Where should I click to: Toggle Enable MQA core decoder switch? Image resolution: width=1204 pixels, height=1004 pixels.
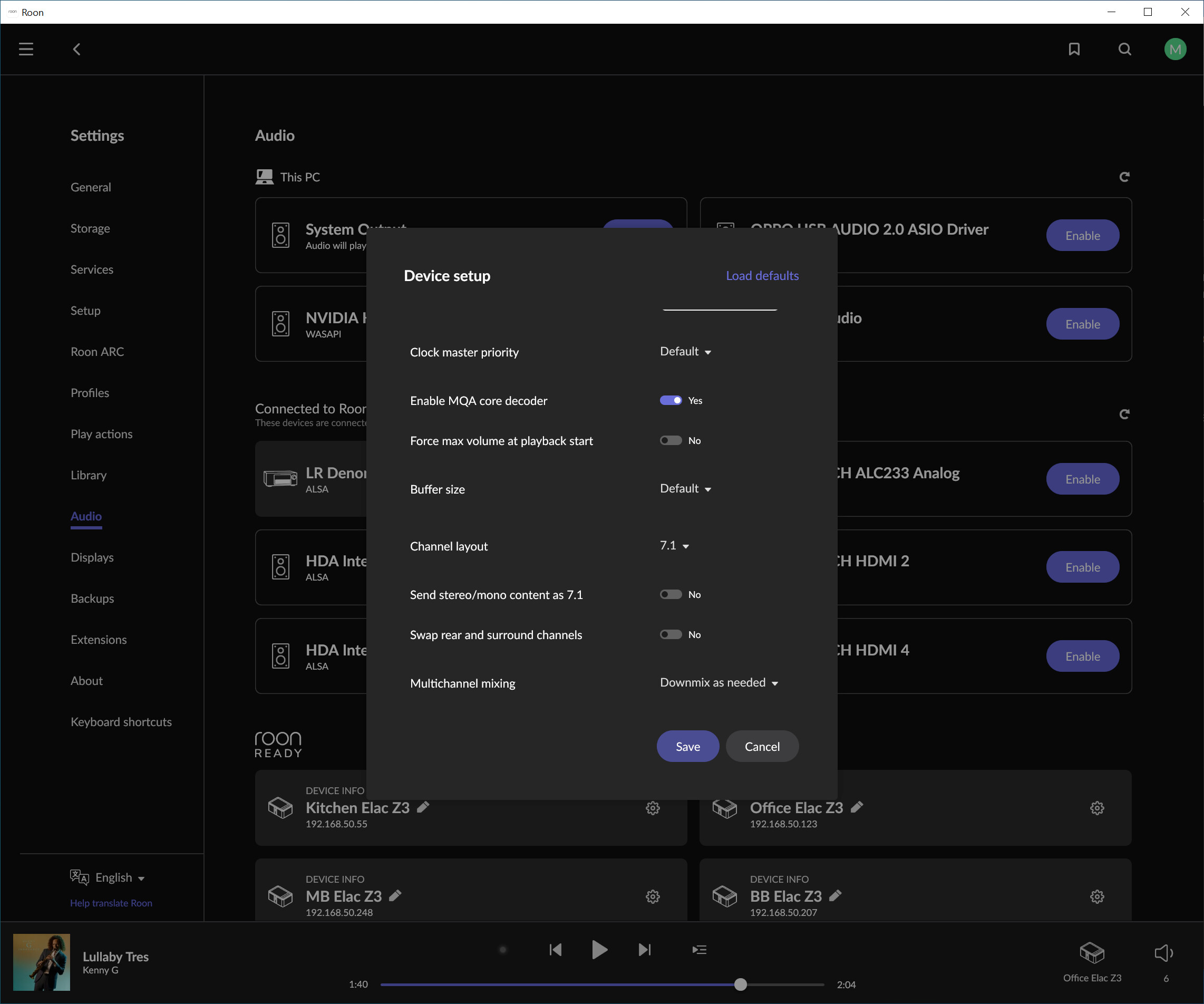coord(670,400)
